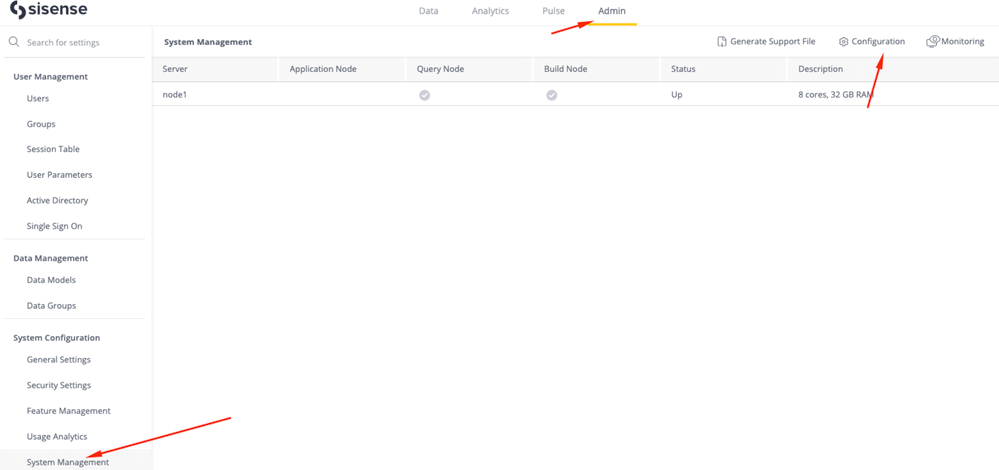This screenshot has height=470, width=999.
Task: Go to Groups settings
Action: 41,124
